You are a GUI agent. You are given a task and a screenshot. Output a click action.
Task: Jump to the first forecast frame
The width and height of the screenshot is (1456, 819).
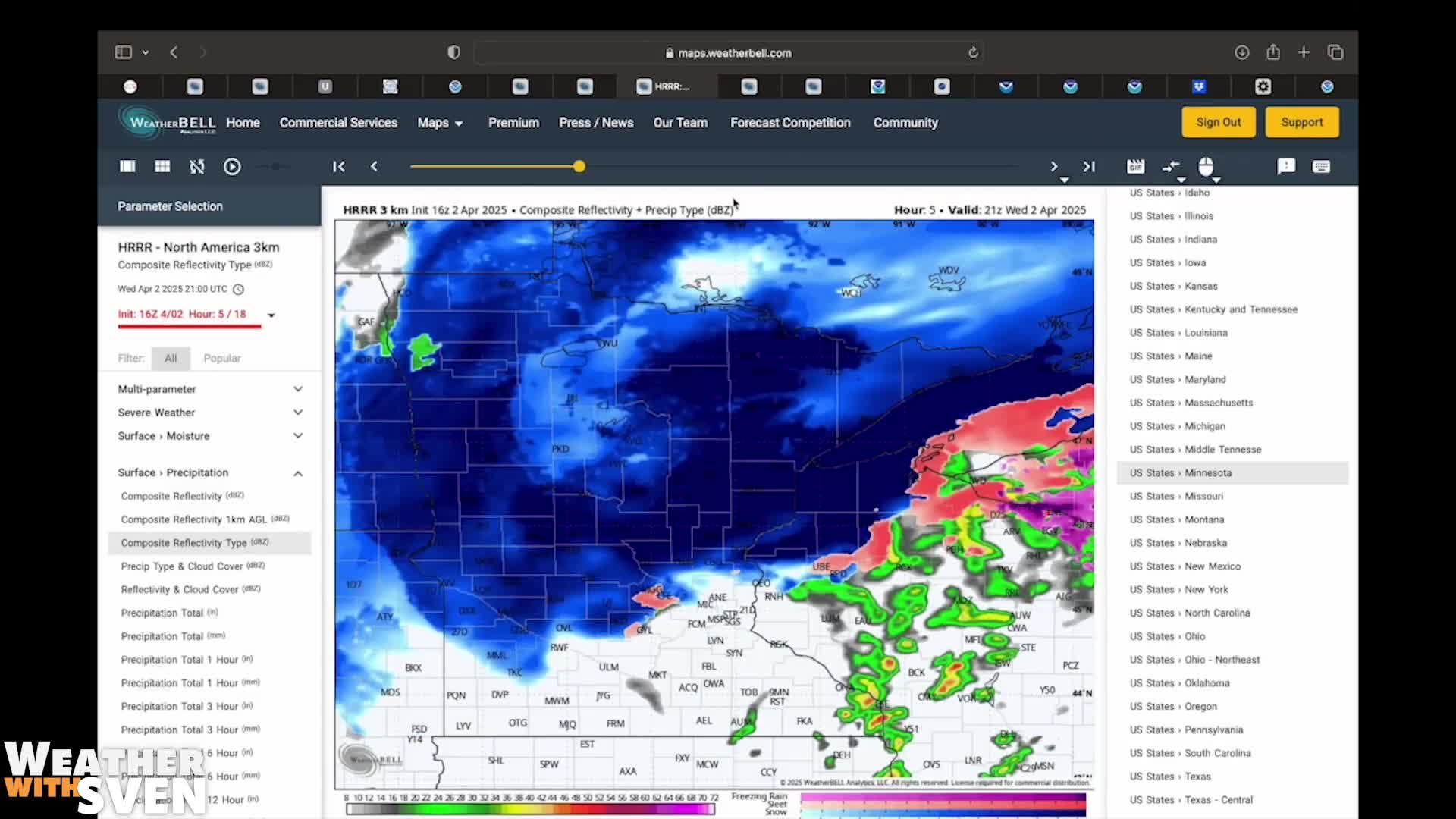click(x=338, y=166)
